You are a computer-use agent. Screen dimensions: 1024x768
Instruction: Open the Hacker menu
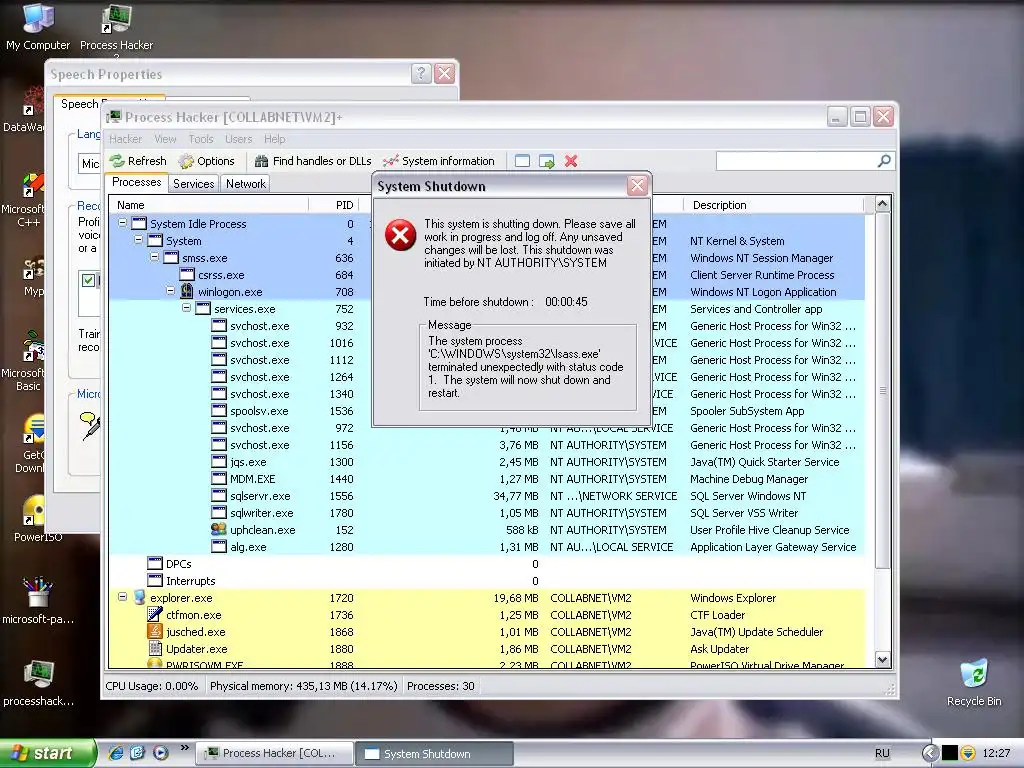pos(125,139)
